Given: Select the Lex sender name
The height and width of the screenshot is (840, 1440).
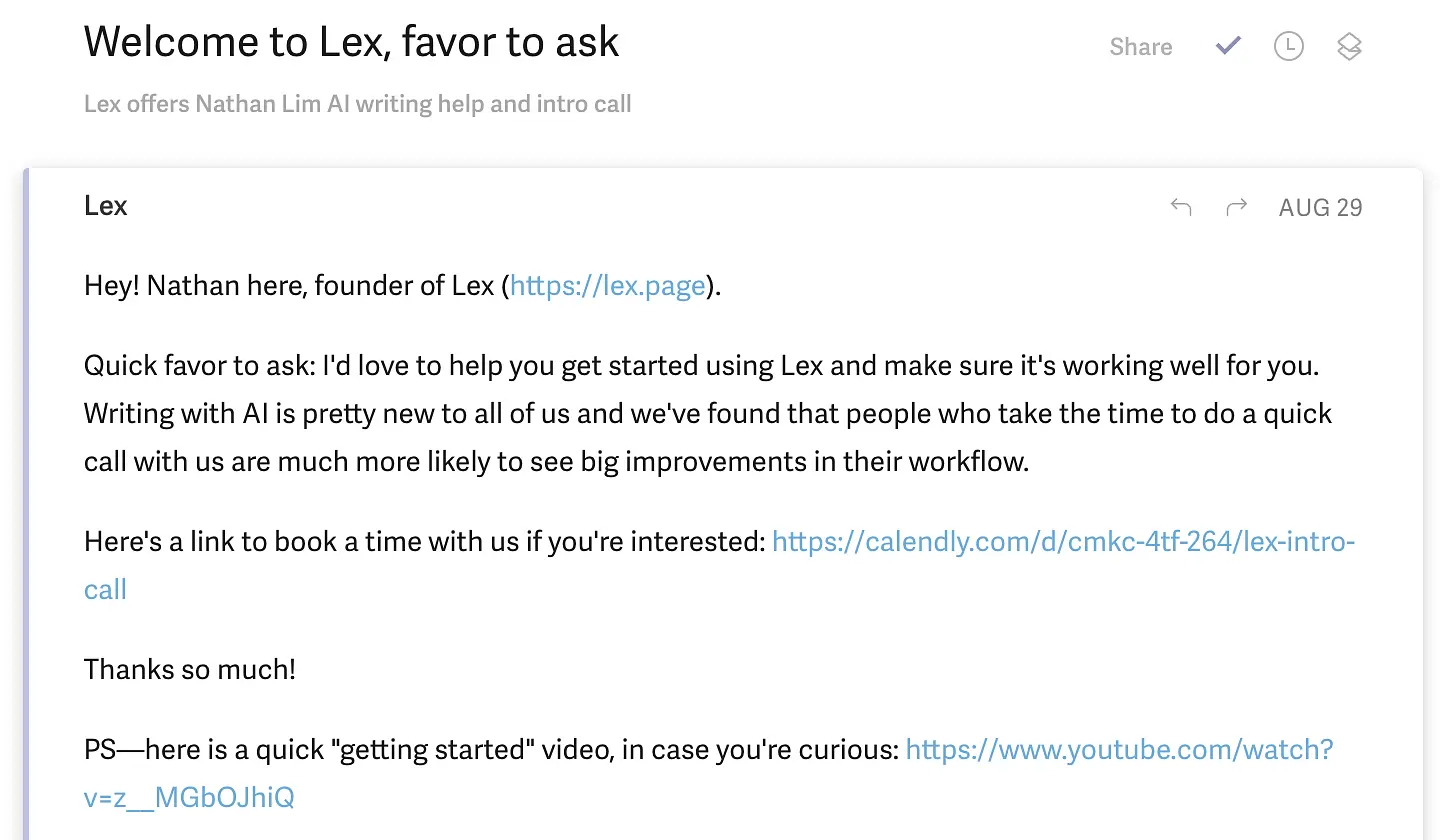Looking at the screenshot, I should (106, 206).
